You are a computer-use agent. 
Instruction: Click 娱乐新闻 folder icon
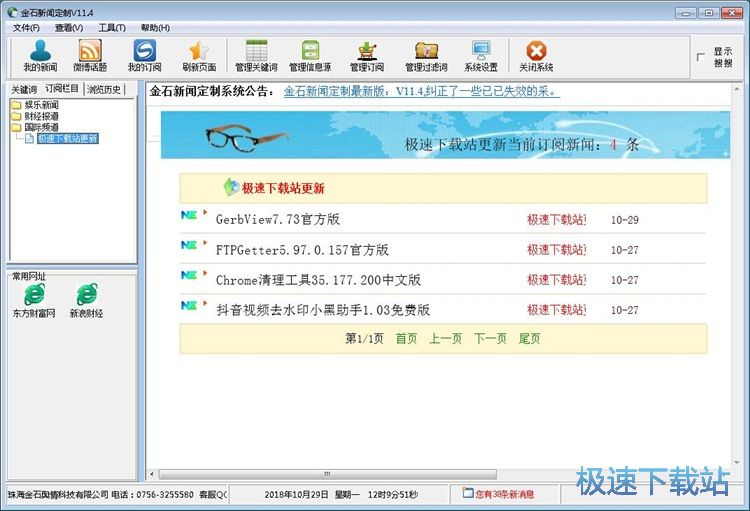[16, 105]
